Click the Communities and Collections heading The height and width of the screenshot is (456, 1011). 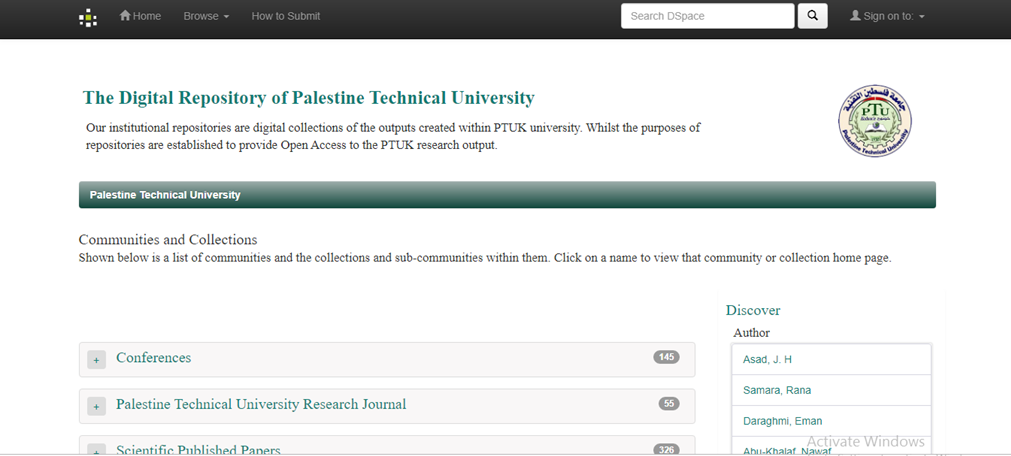(x=168, y=240)
